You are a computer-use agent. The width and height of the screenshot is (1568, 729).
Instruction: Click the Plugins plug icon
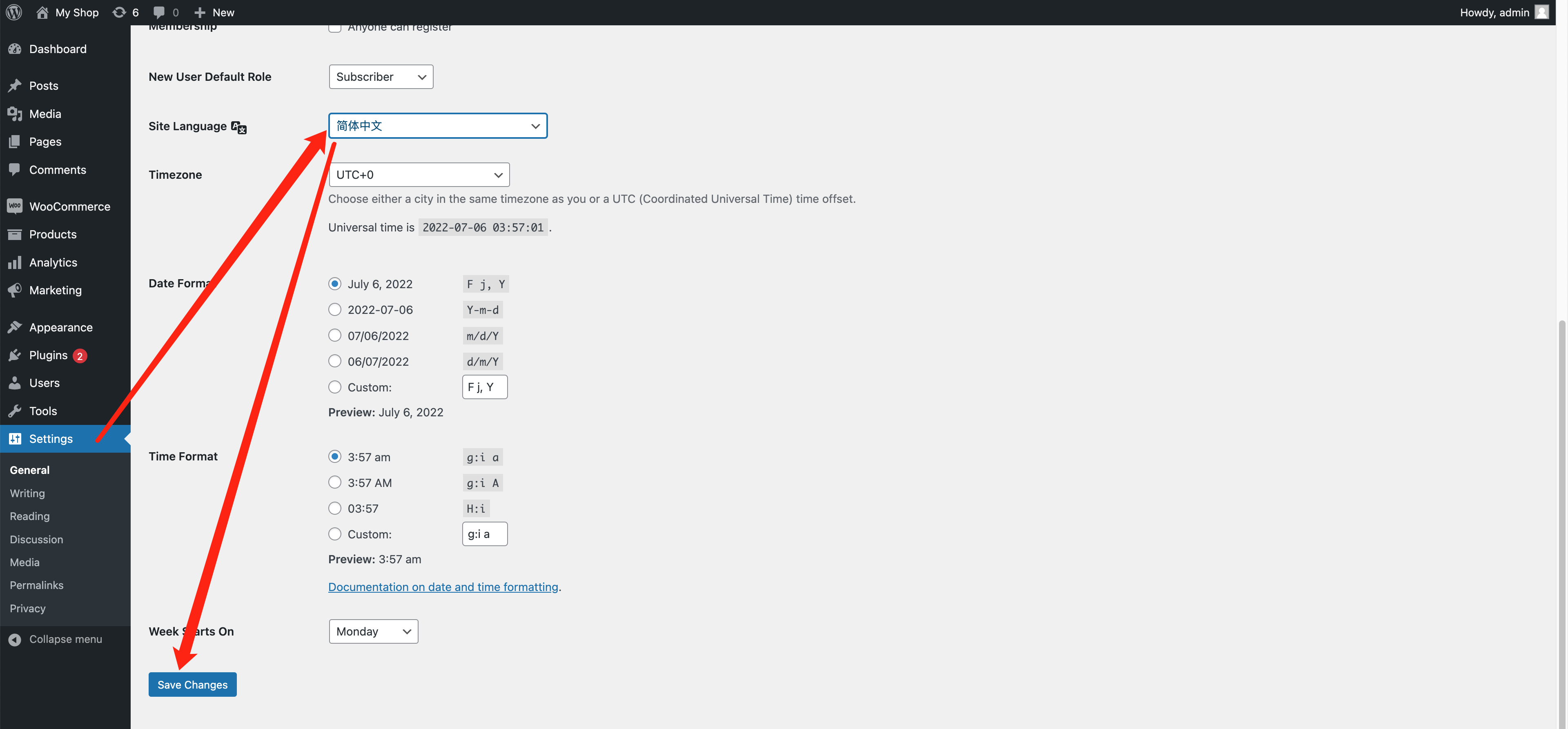point(15,356)
